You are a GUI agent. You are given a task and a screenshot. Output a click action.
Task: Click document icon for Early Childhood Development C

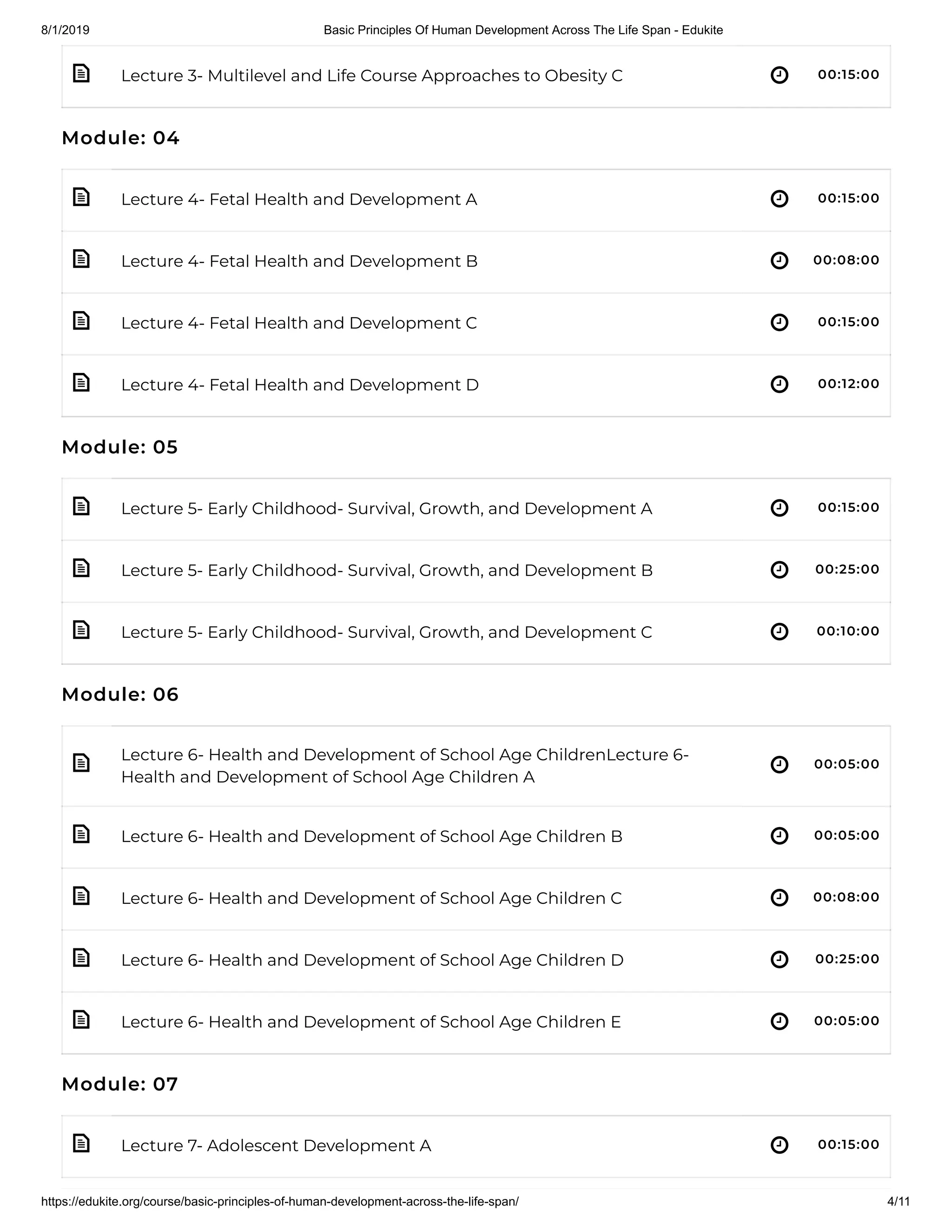click(81, 629)
